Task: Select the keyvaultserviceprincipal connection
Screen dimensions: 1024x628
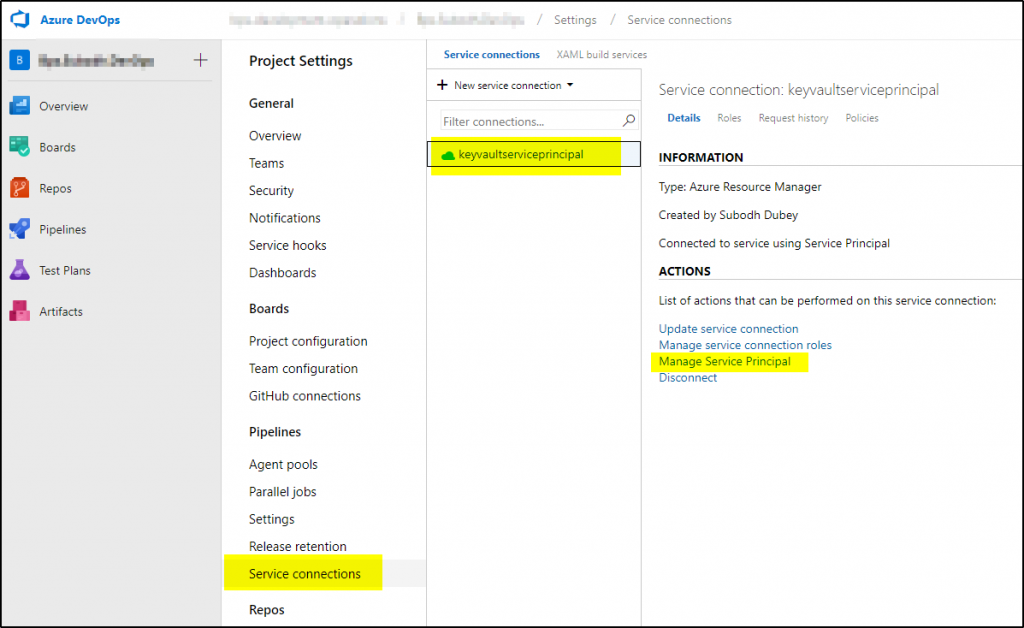Action: (x=524, y=154)
